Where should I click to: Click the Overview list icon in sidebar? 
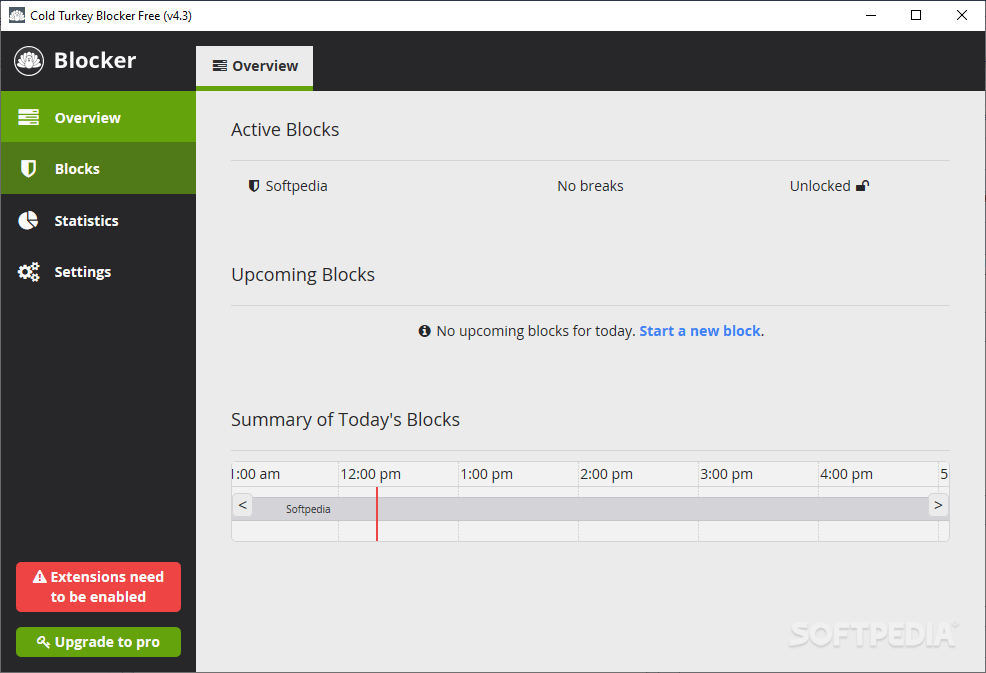28,117
